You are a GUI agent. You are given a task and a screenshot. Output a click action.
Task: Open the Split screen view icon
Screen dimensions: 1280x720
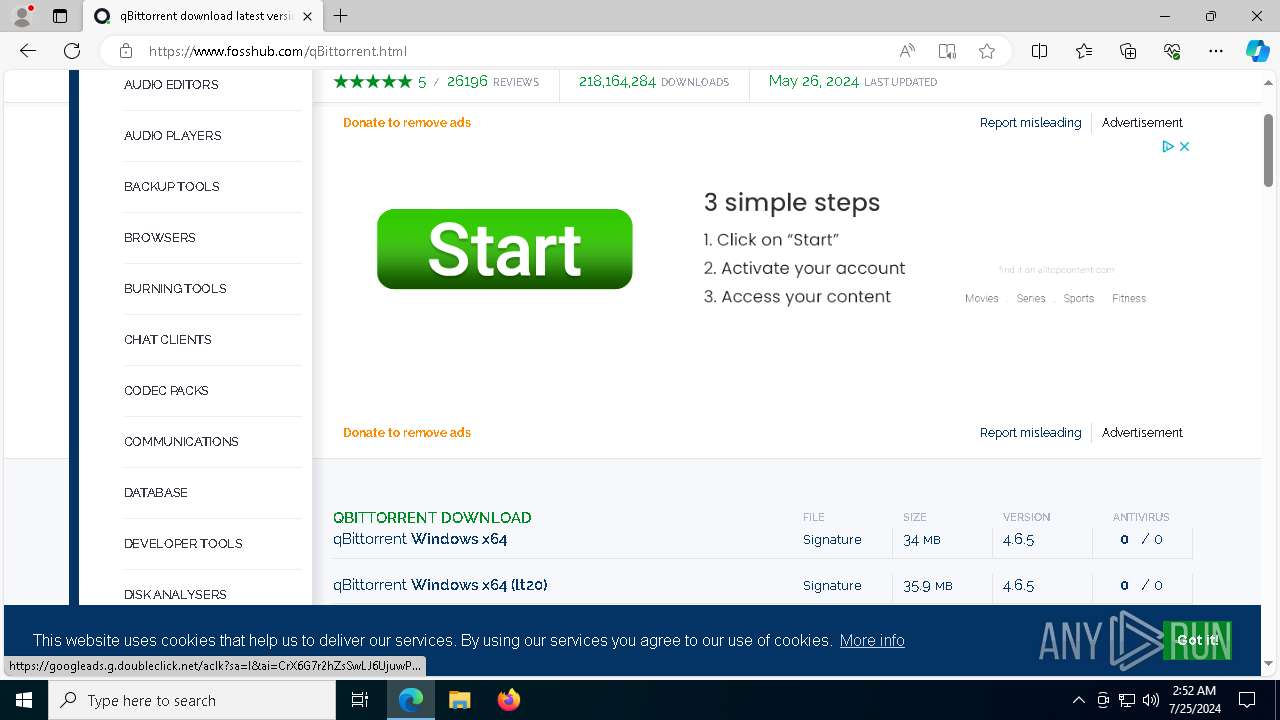(1039, 51)
